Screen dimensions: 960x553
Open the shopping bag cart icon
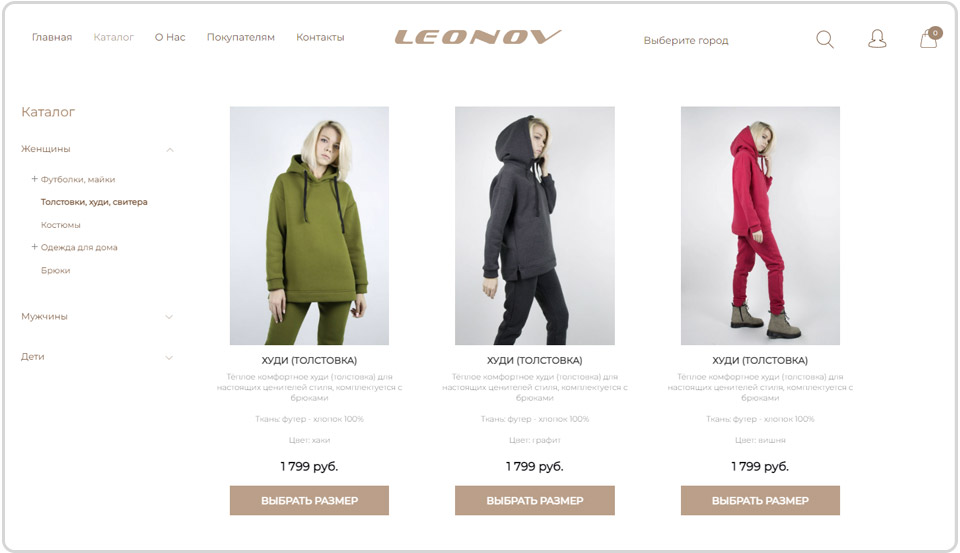click(930, 37)
